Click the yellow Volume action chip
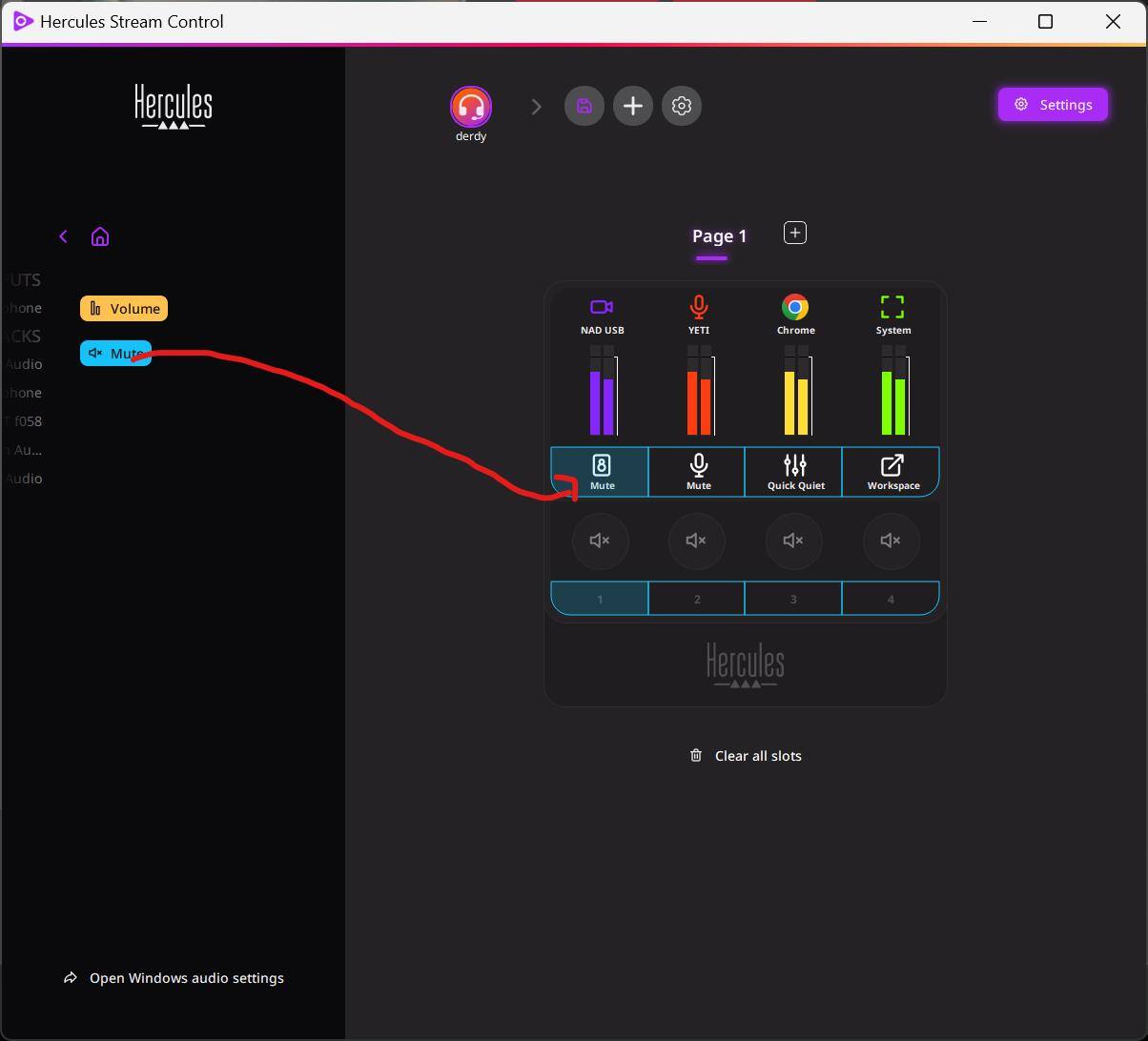 point(124,309)
